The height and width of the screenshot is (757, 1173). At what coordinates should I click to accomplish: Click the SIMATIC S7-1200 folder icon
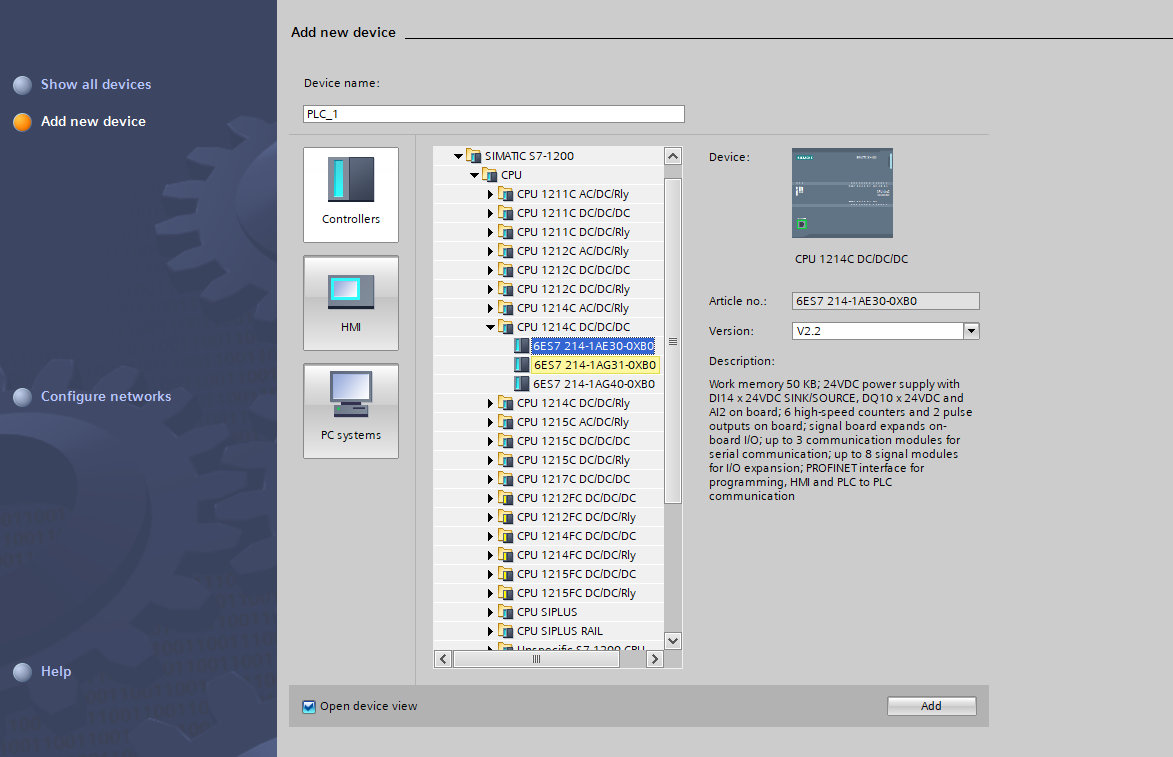[474, 156]
